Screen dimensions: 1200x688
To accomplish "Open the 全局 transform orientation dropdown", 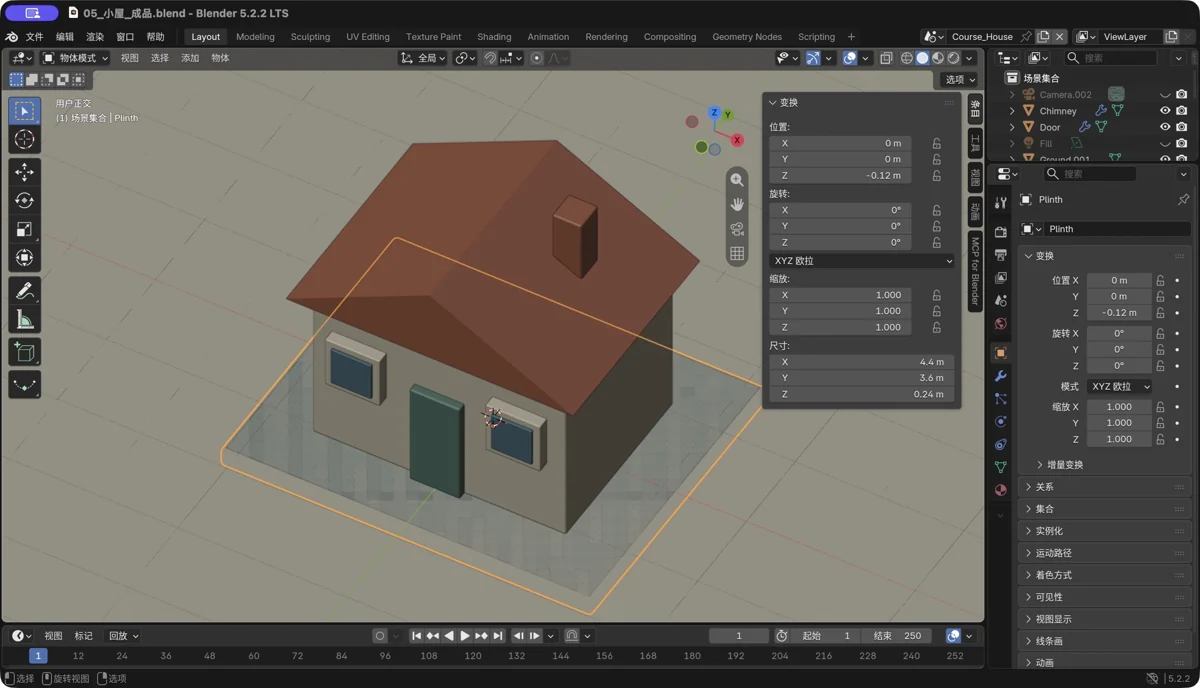I will [423, 58].
